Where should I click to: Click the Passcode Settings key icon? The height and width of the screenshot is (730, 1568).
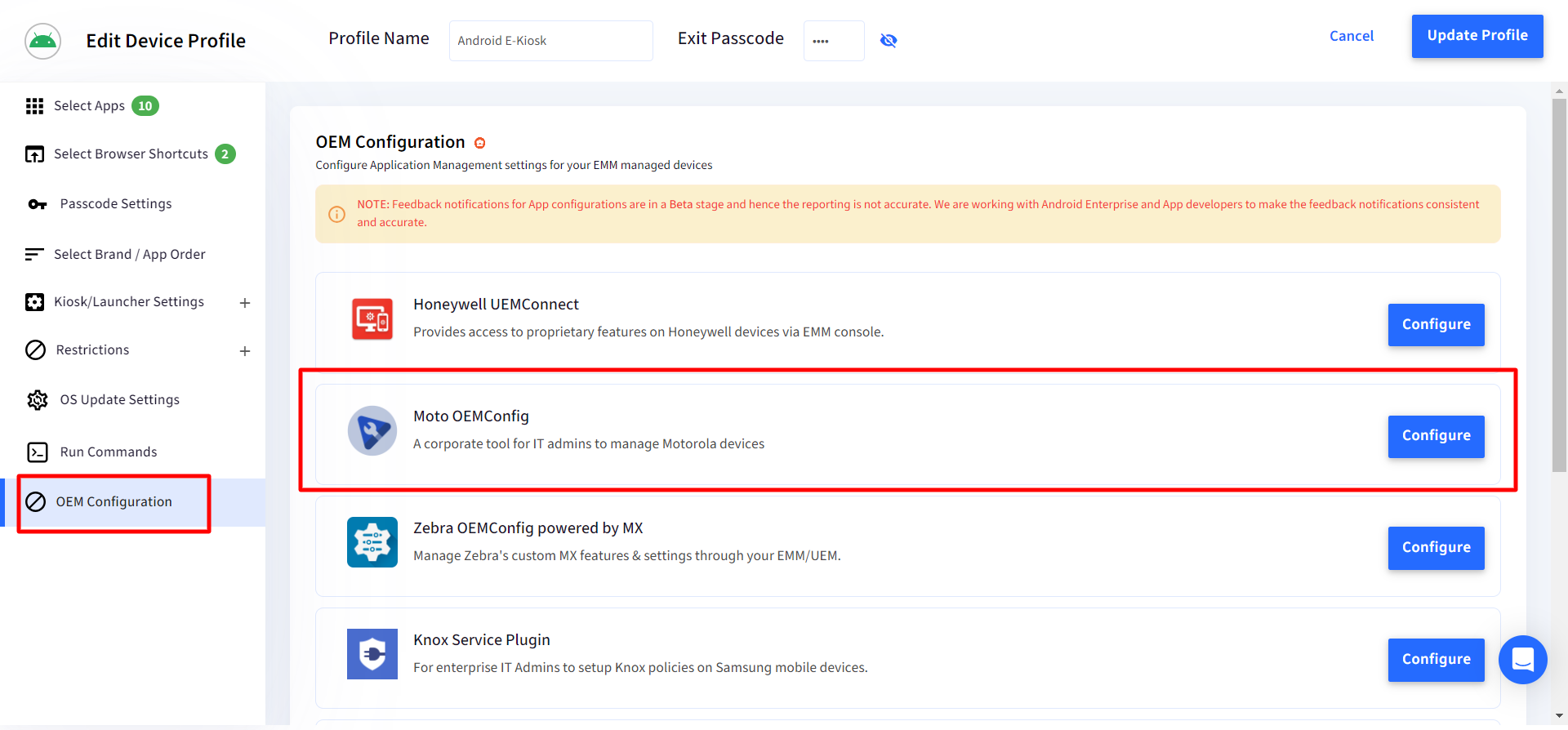[38, 204]
